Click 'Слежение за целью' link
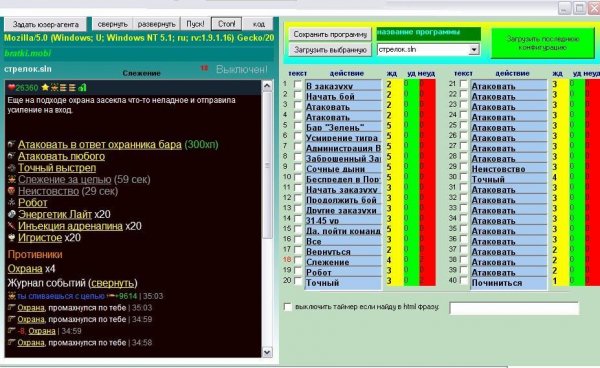 64,179
